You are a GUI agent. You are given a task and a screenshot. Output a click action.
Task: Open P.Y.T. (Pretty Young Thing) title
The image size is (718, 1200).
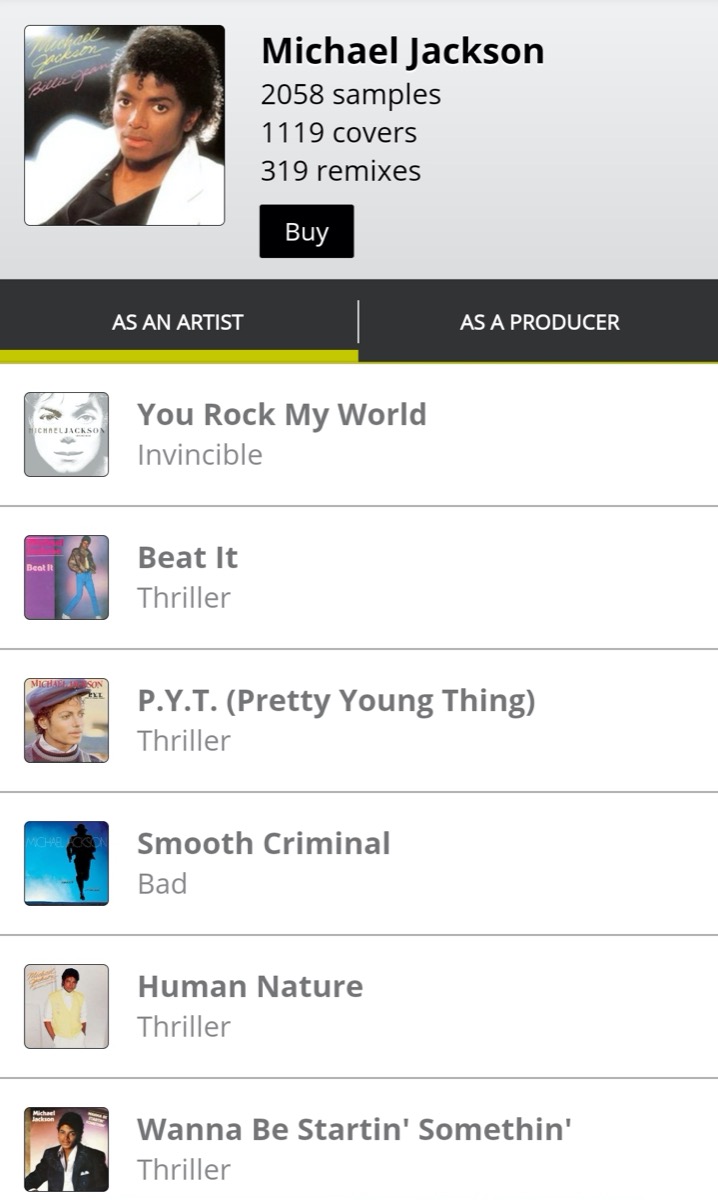pyautogui.click(x=336, y=701)
